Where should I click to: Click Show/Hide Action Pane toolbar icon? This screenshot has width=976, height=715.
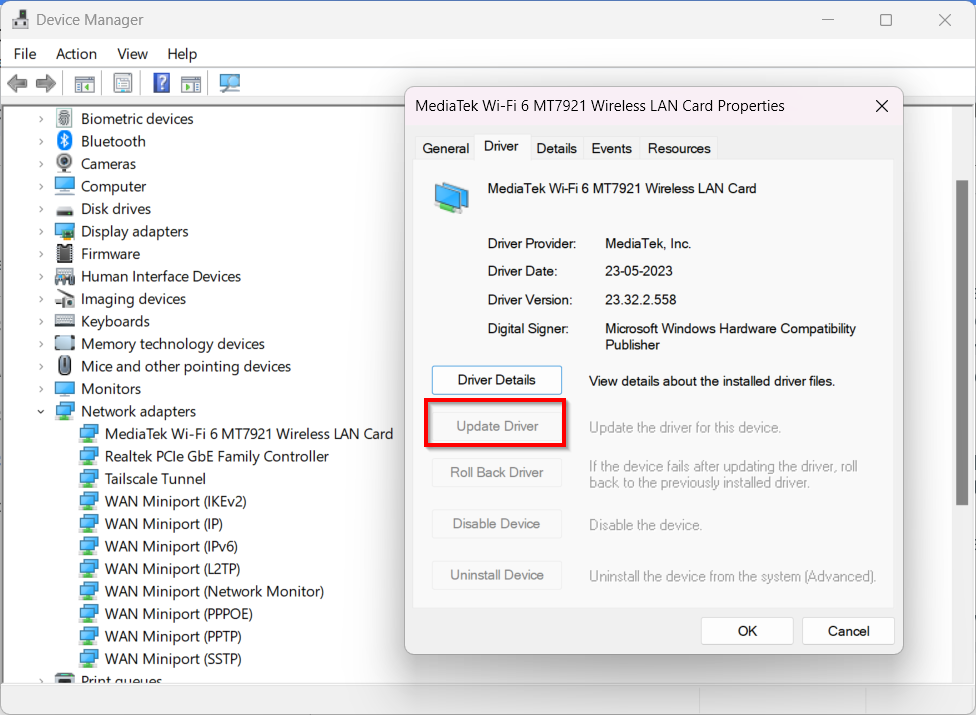[191, 84]
